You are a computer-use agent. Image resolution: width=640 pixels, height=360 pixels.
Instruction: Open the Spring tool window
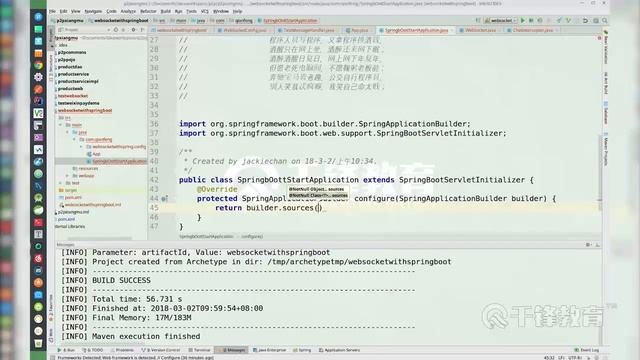[302, 350]
